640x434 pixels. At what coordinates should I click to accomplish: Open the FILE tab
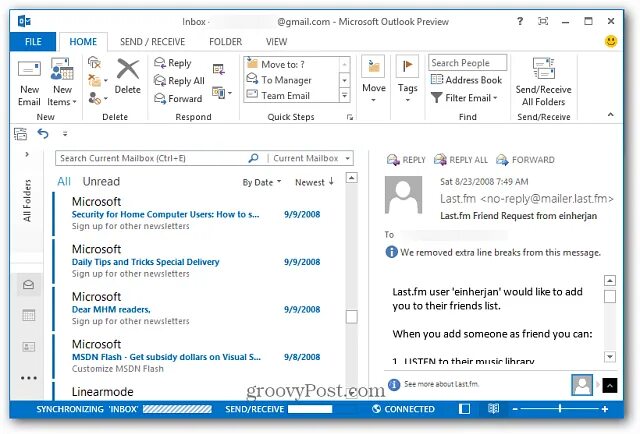point(33,42)
